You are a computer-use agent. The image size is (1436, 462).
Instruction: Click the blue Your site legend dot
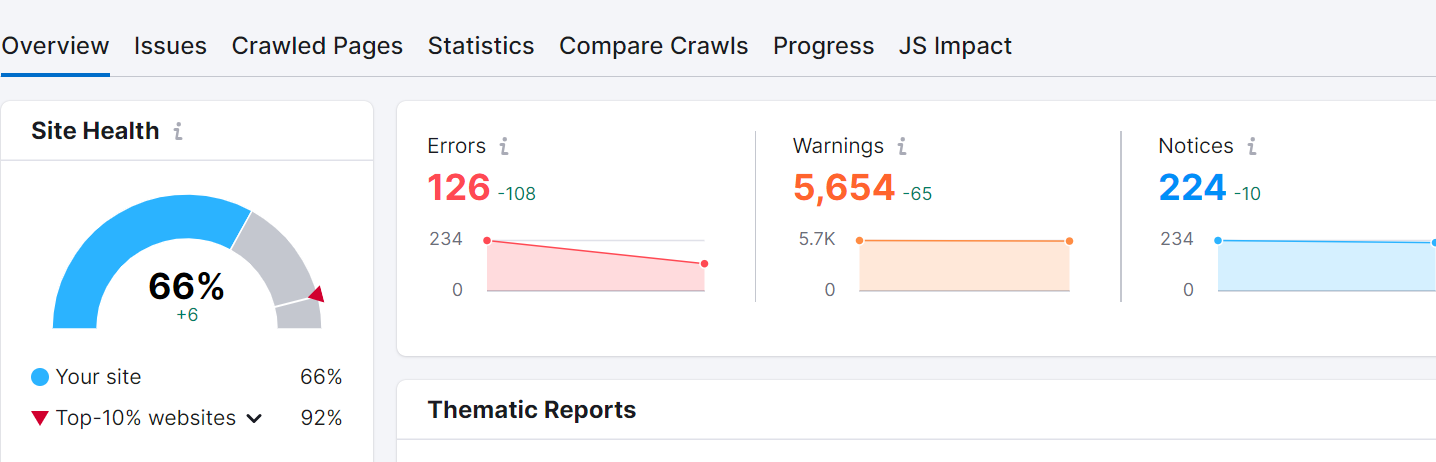point(40,377)
